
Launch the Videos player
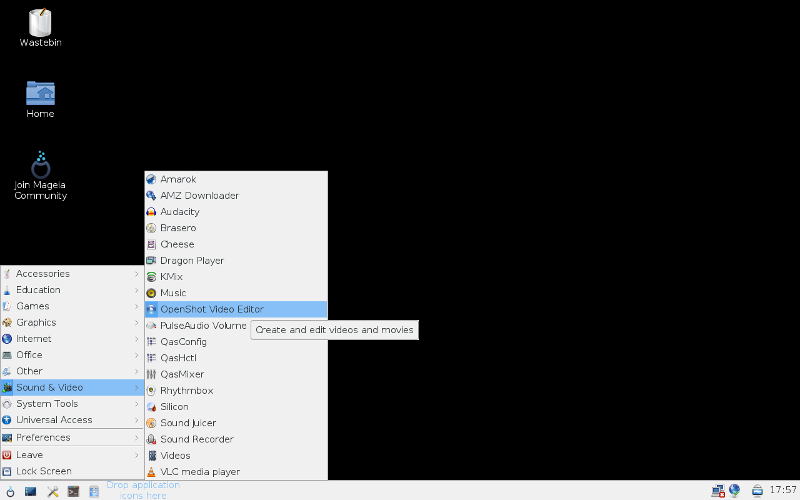point(236,456)
